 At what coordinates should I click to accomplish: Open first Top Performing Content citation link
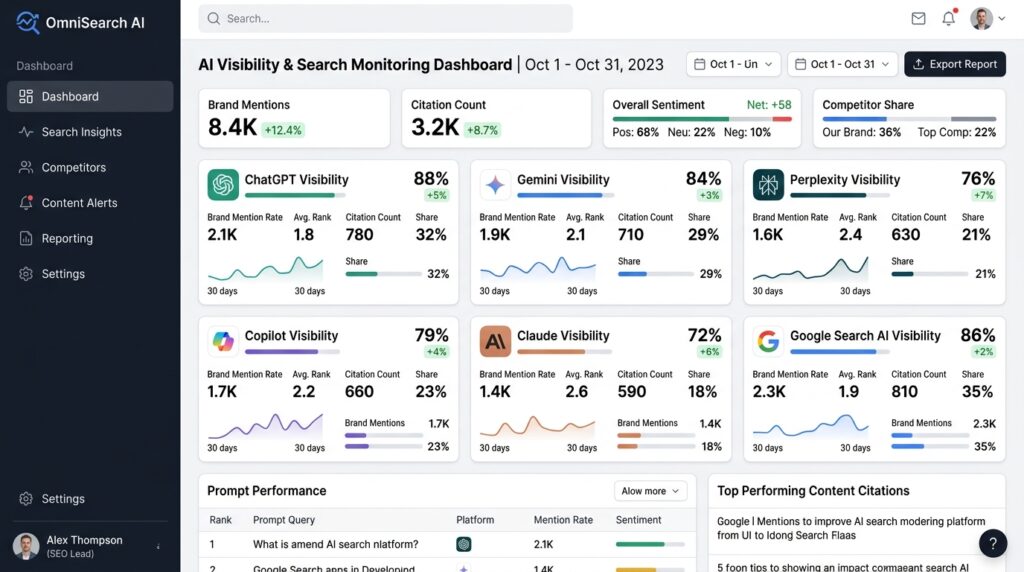851,528
